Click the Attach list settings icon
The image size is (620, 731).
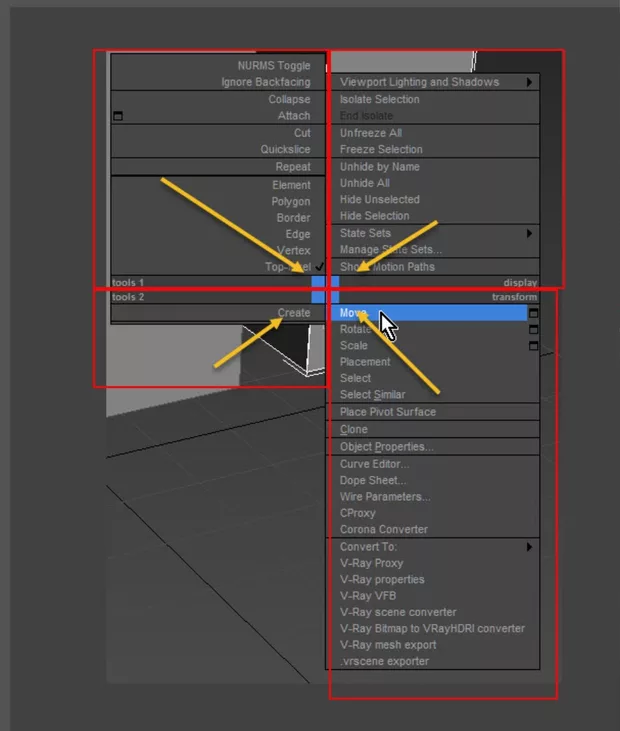[118, 116]
